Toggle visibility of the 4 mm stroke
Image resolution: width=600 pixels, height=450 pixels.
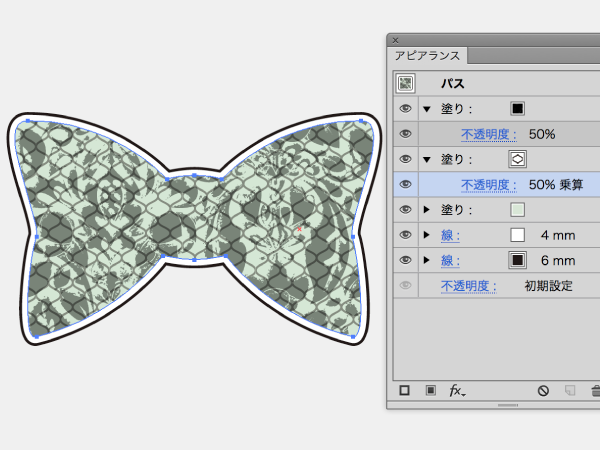[405, 235]
